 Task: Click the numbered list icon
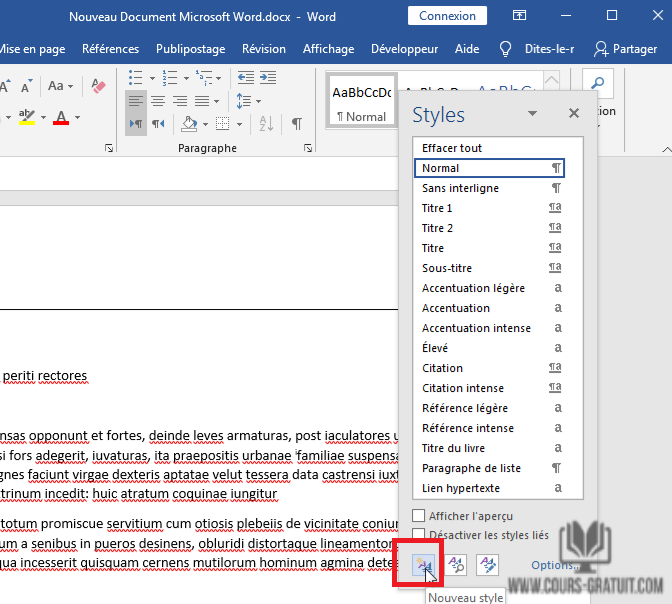click(x=170, y=78)
